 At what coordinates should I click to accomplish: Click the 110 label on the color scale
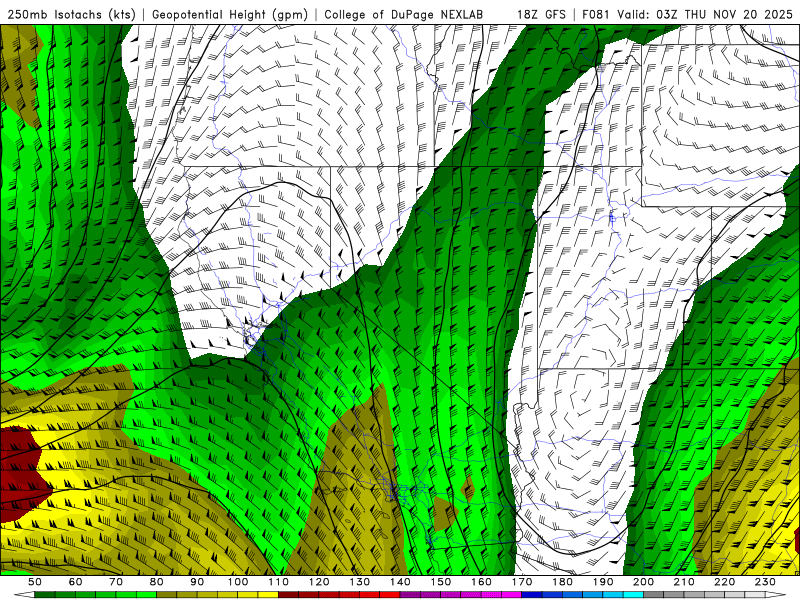279,582
